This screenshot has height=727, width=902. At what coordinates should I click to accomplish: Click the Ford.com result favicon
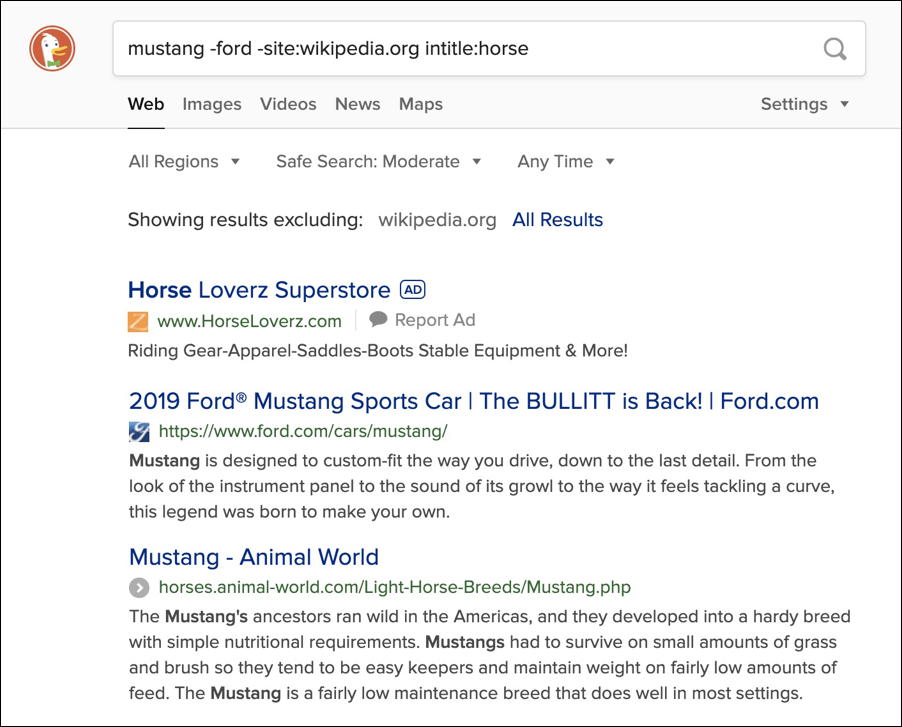[139, 432]
